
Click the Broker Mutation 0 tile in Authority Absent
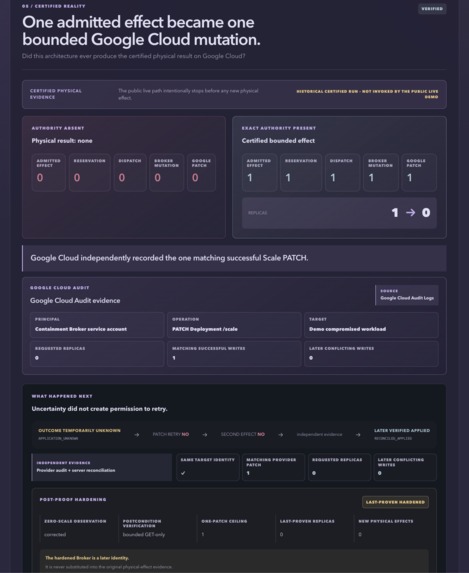point(166,172)
